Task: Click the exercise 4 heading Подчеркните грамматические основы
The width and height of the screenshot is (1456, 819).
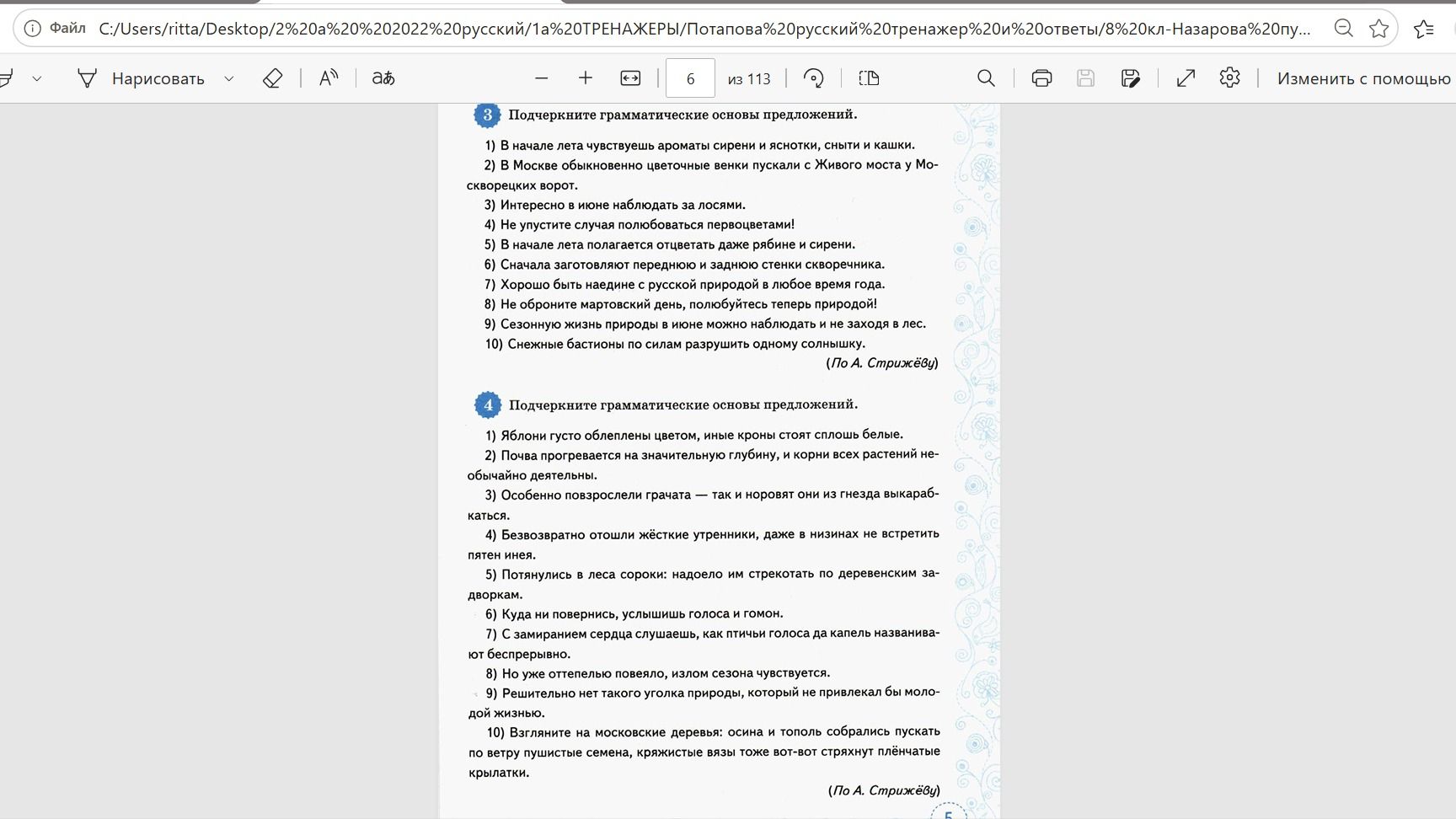Action: point(683,404)
